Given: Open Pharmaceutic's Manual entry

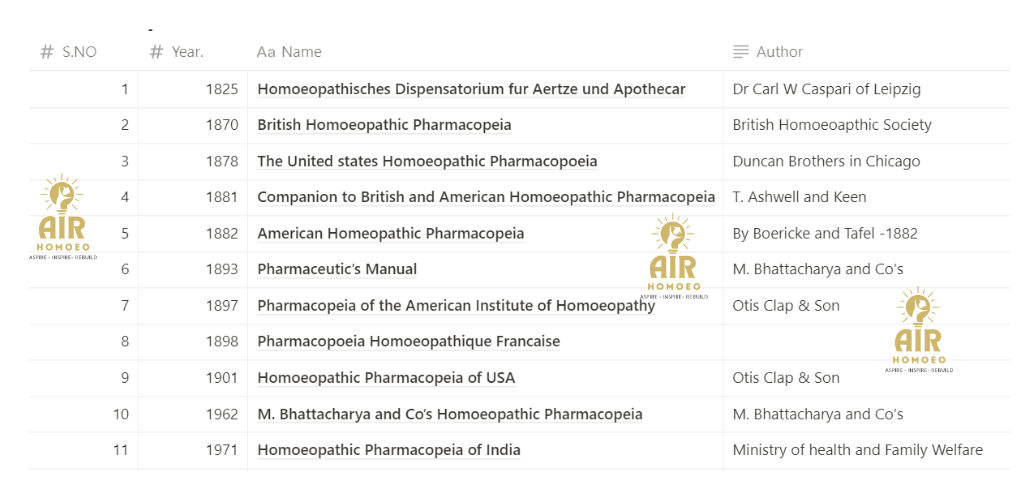Looking at the screenshot, I should tap(337, 269).
